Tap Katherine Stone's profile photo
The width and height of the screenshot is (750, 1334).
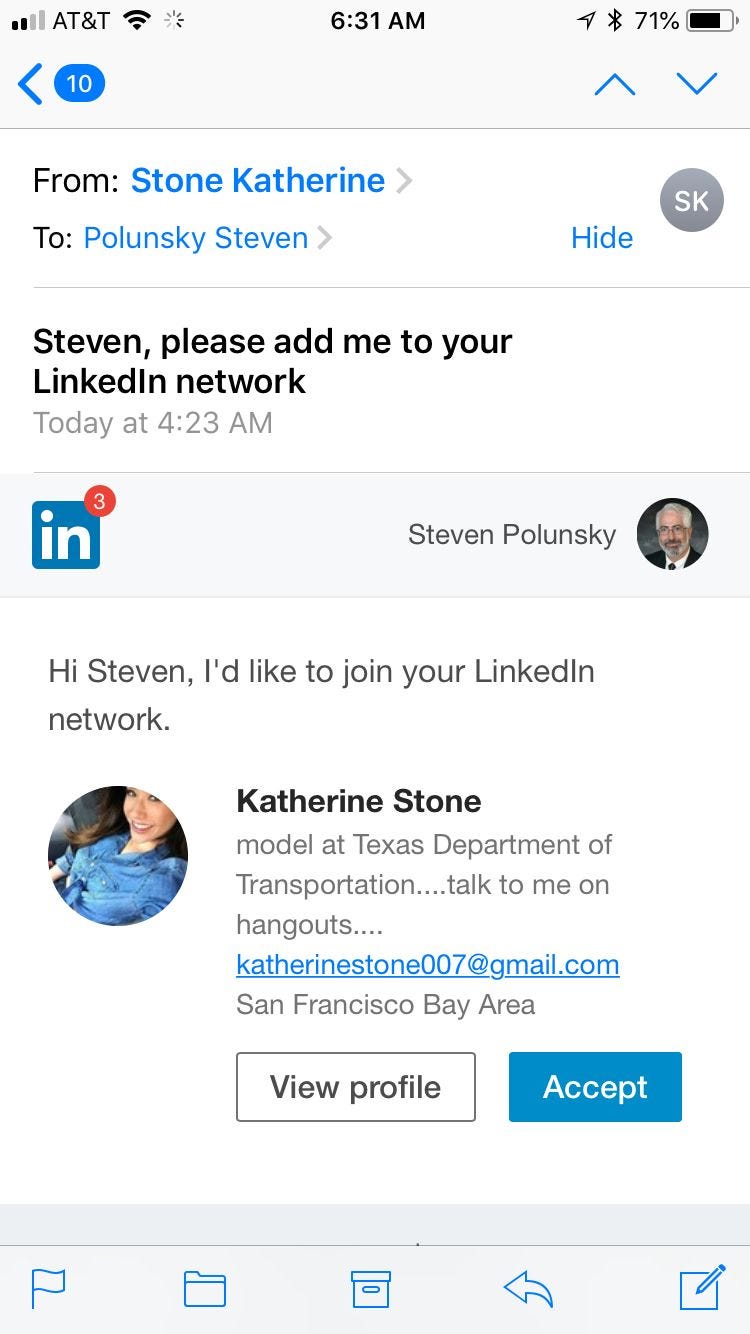[x=118, y=856]
